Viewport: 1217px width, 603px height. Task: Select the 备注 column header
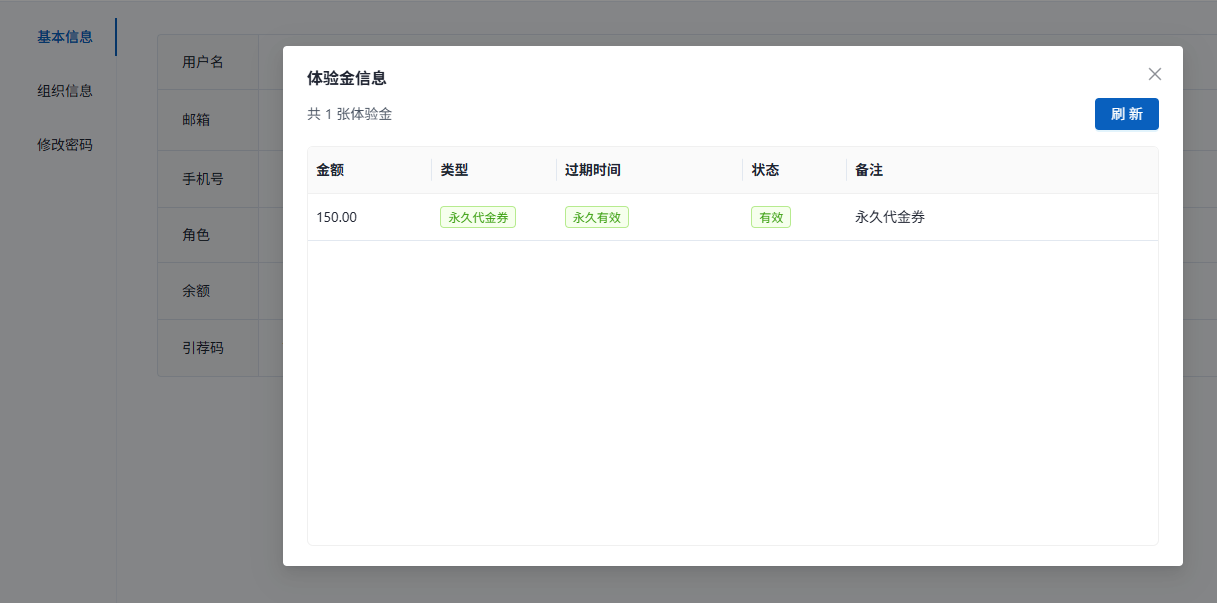869,170
